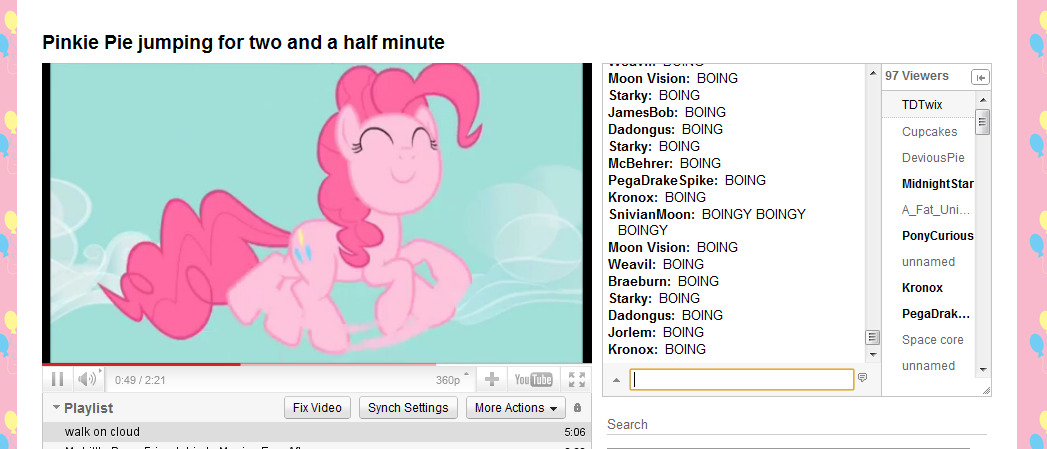Select viewer A_Fat_Uni…
This screenshot has height=449, width=1047.
tap(935, 210)
